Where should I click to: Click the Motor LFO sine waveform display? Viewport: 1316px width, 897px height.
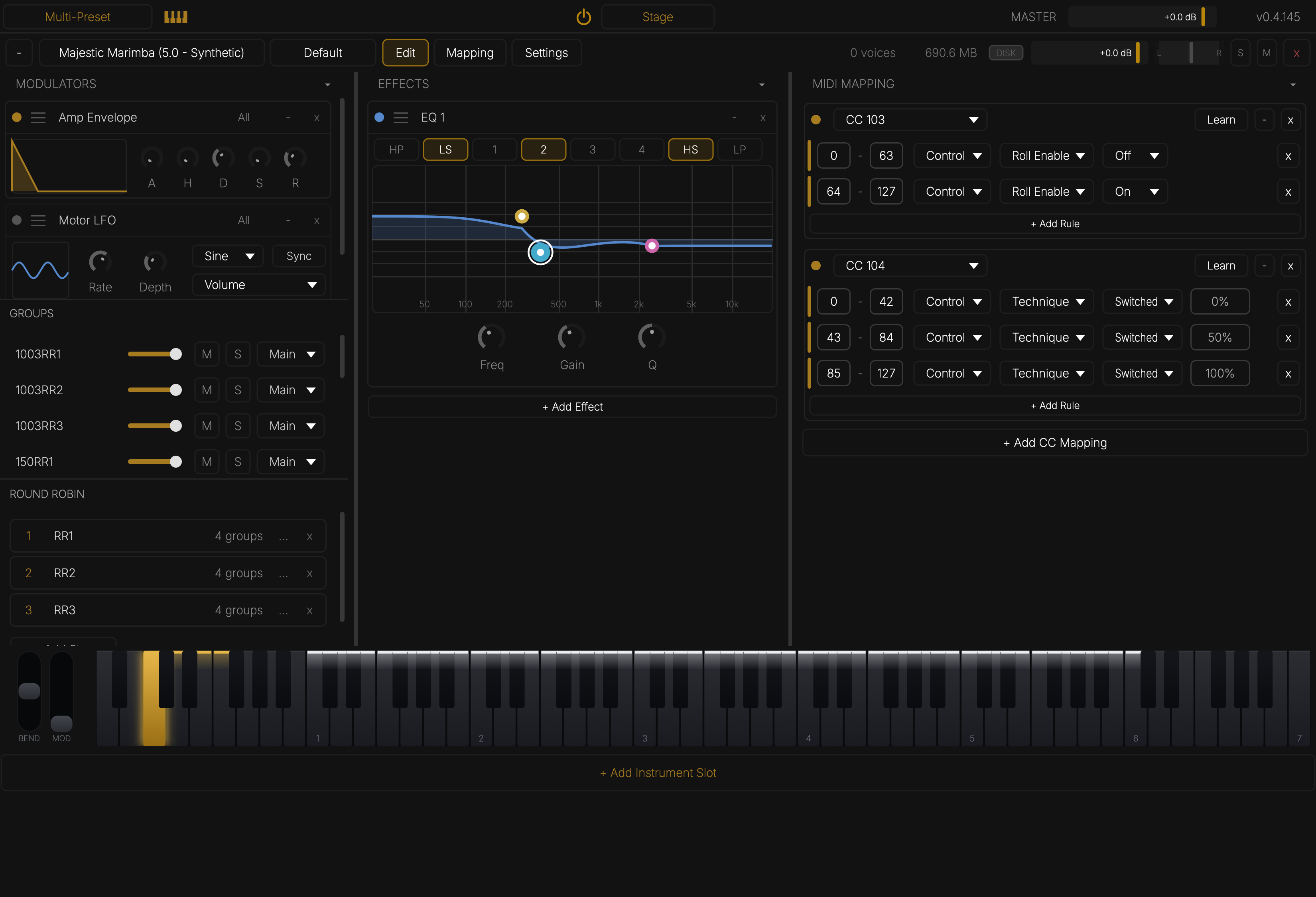(40, 270)
